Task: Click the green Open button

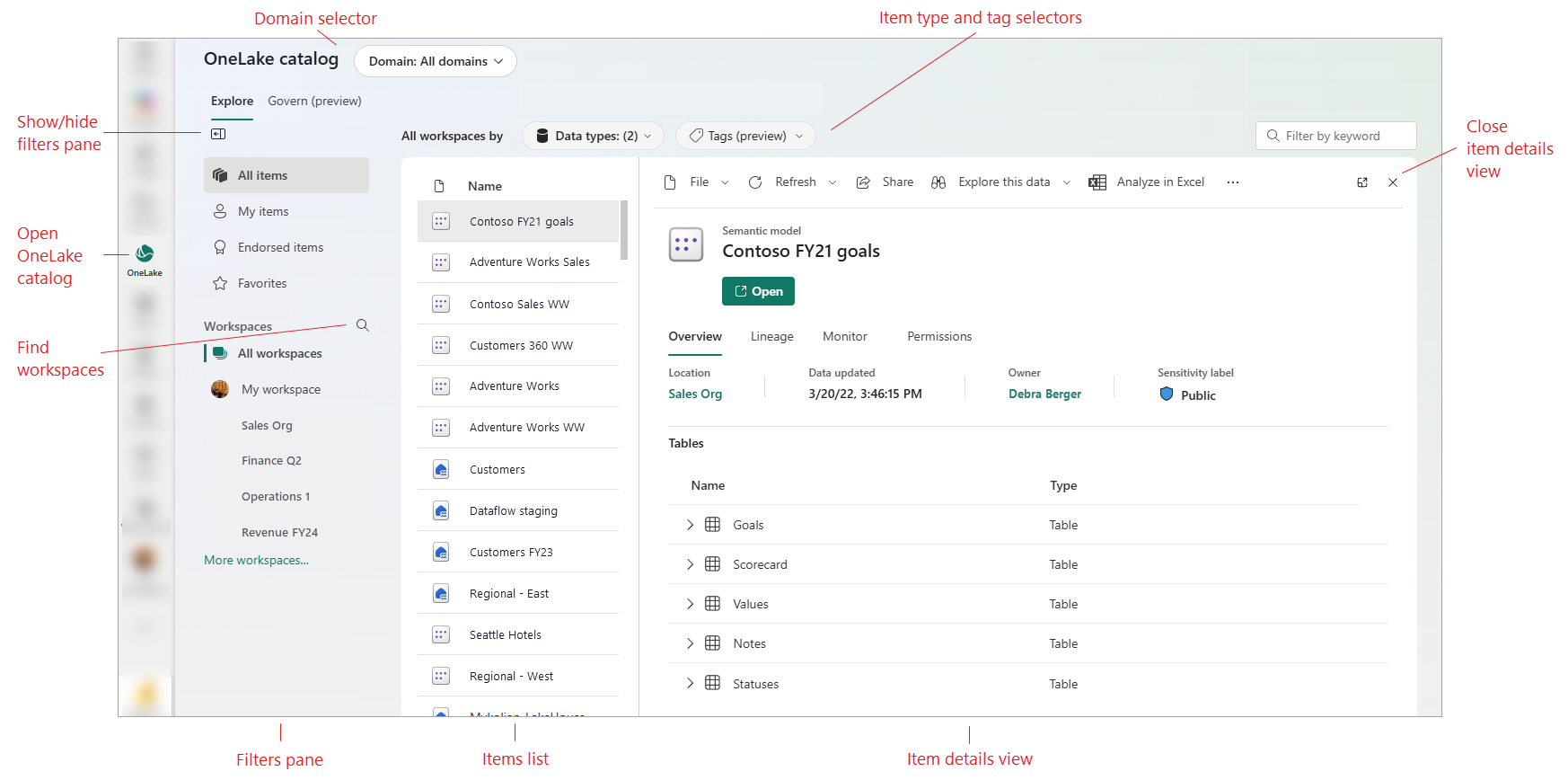Action: [758, 291]
